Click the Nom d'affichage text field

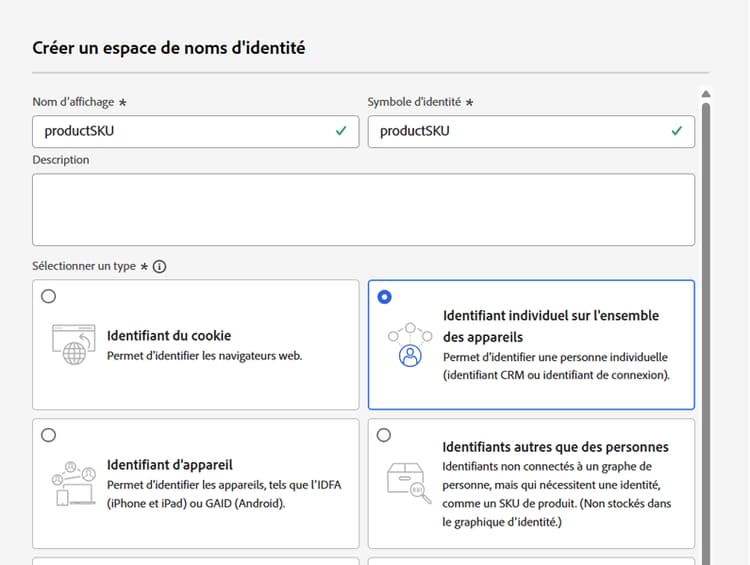(x=180, y=131)
